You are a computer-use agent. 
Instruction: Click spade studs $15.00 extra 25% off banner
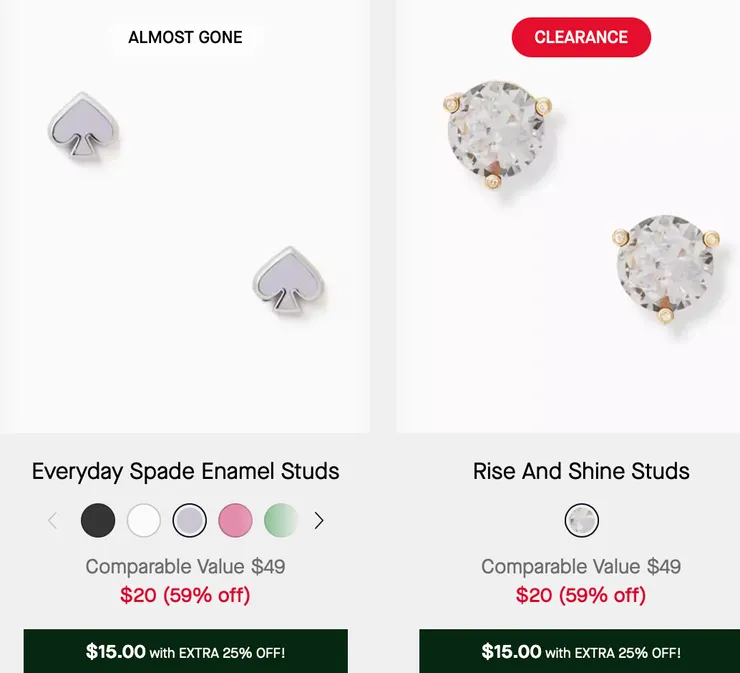185,652
